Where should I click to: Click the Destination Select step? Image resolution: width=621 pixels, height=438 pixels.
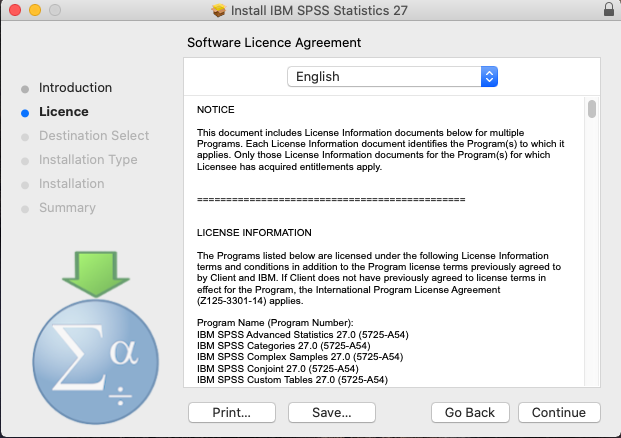click(x=93, y=136)
